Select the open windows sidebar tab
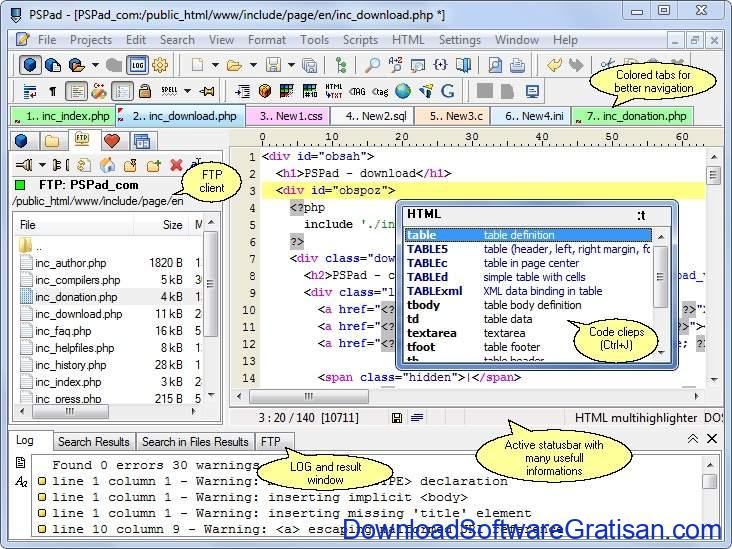The width and height of the screenshot is (732, 549). pos(142,141)
